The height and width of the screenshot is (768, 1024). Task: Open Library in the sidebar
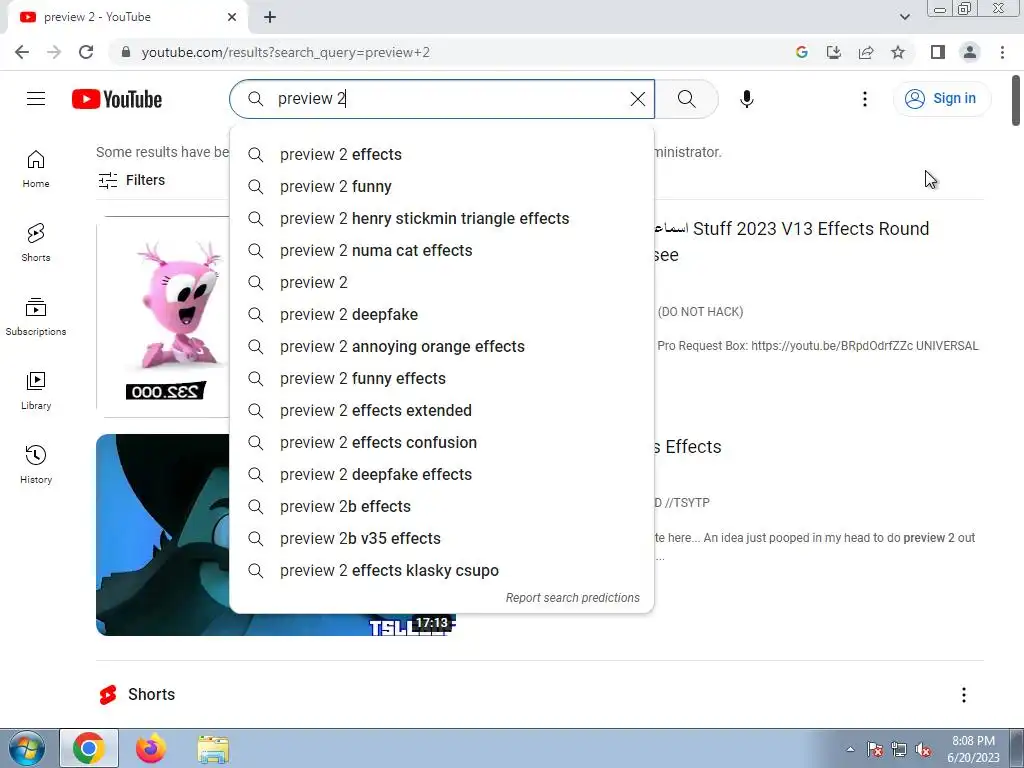tap(36, 391)
